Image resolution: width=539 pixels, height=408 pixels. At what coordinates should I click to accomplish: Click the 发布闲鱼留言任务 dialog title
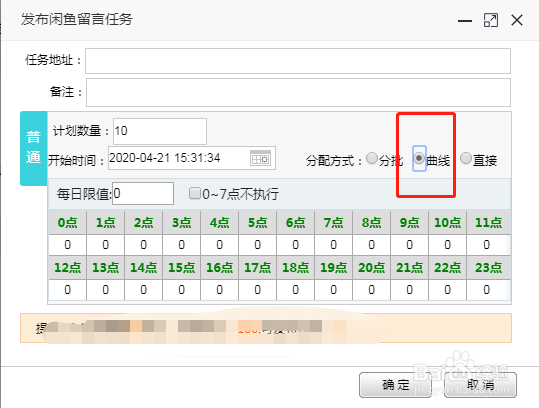click(77, 19)
